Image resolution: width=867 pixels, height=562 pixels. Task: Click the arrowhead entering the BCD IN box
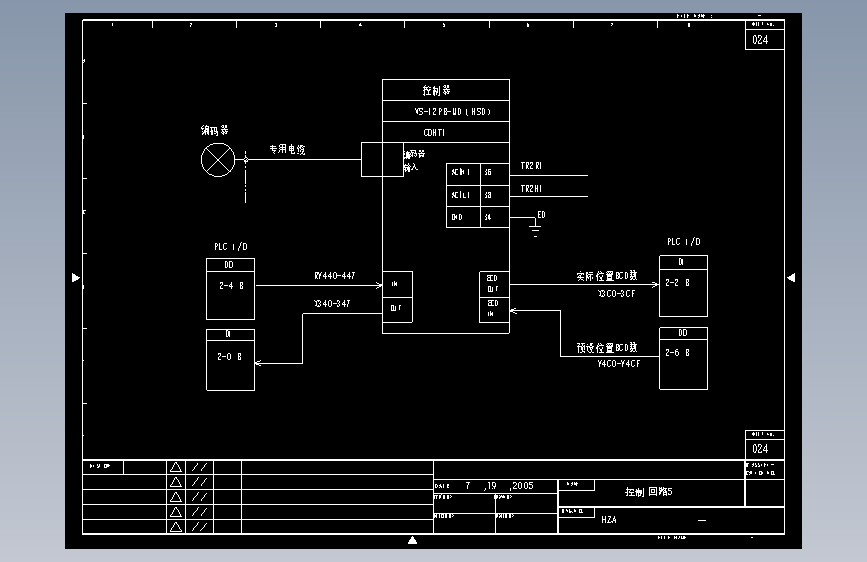(x=513, y=311)
